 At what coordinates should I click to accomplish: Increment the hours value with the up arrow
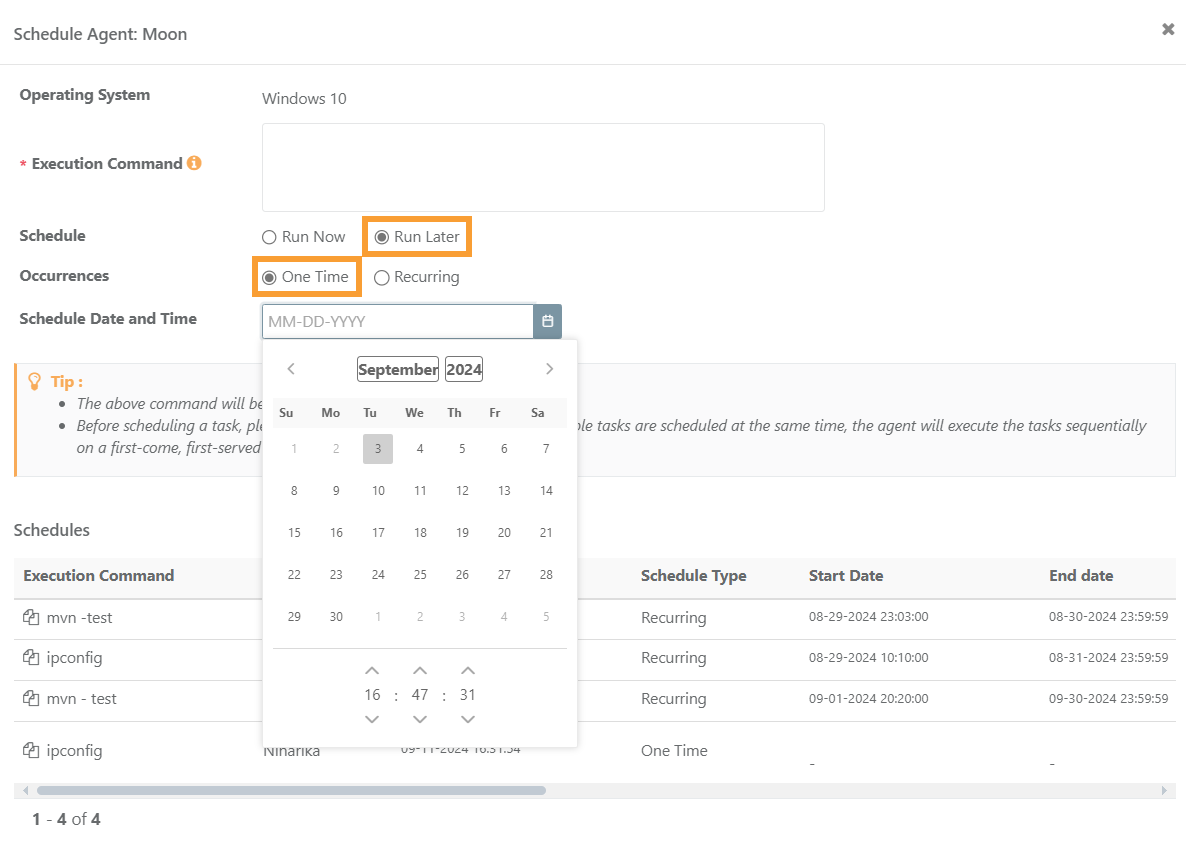coord(372,670)
